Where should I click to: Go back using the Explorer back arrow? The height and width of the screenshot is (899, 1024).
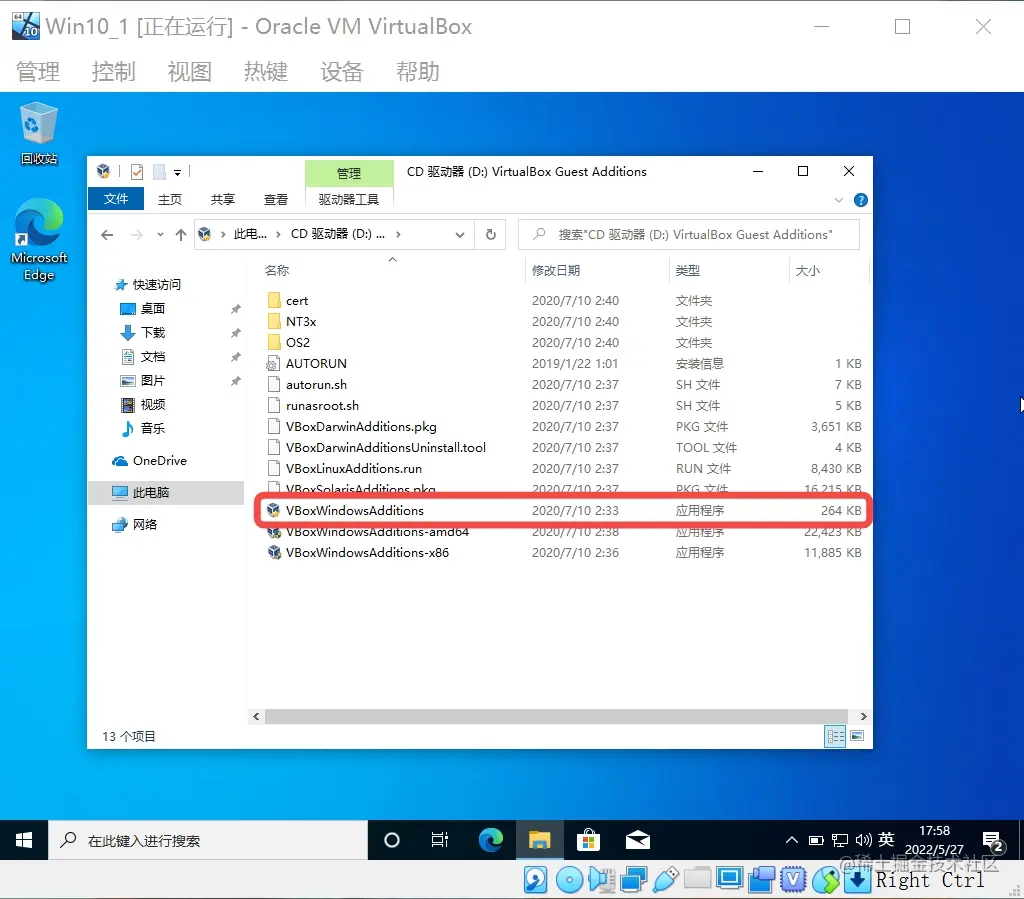107,235
